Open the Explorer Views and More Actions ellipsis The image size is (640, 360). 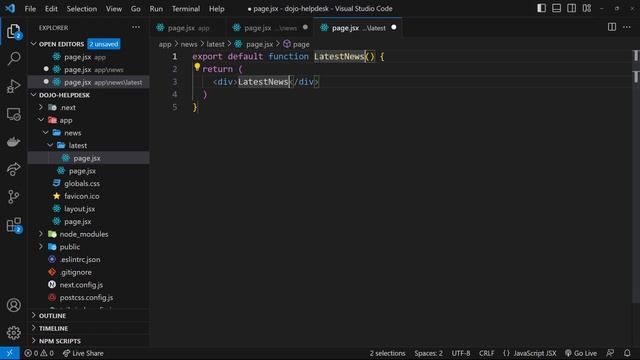pos(136,27)
